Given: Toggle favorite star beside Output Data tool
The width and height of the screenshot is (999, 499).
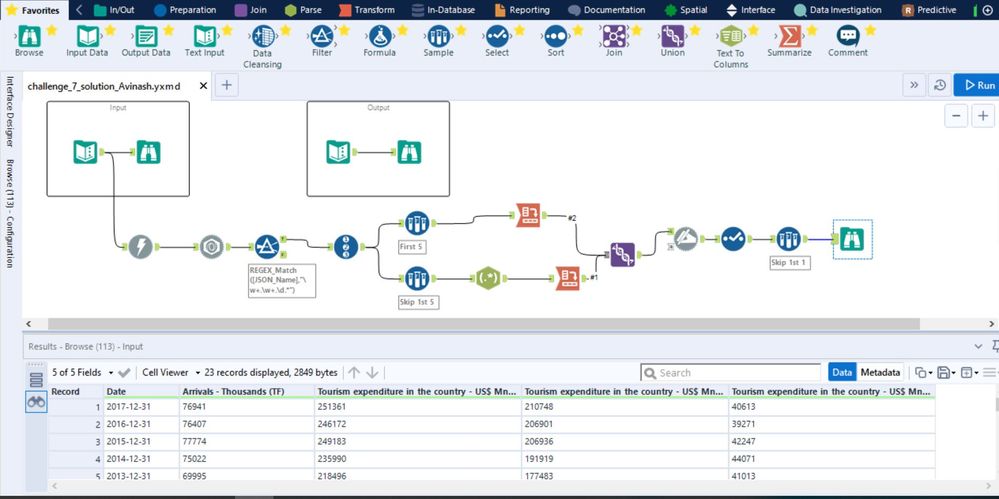Looking at the screenshot, I should pos(169,31).
